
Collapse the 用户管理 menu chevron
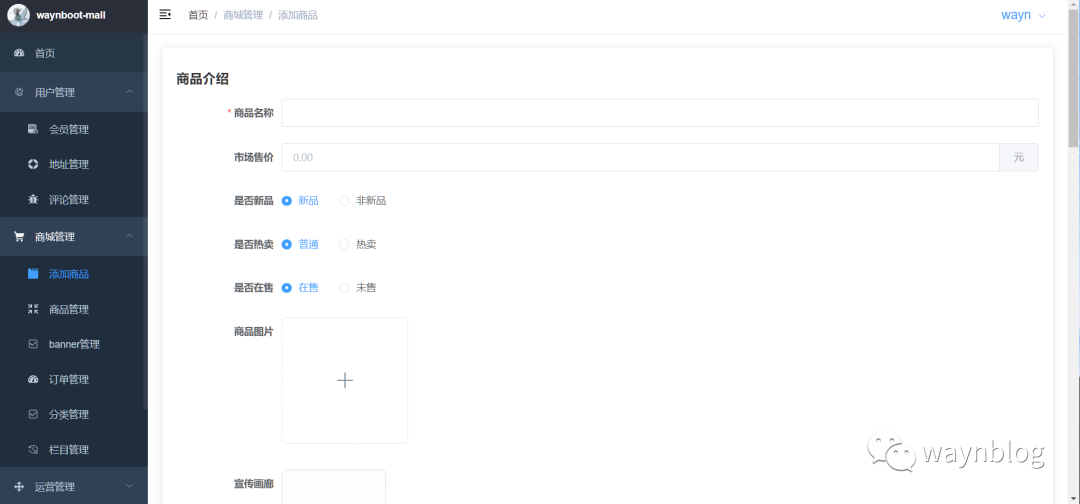pyautogui.click(x=129, y=92)
